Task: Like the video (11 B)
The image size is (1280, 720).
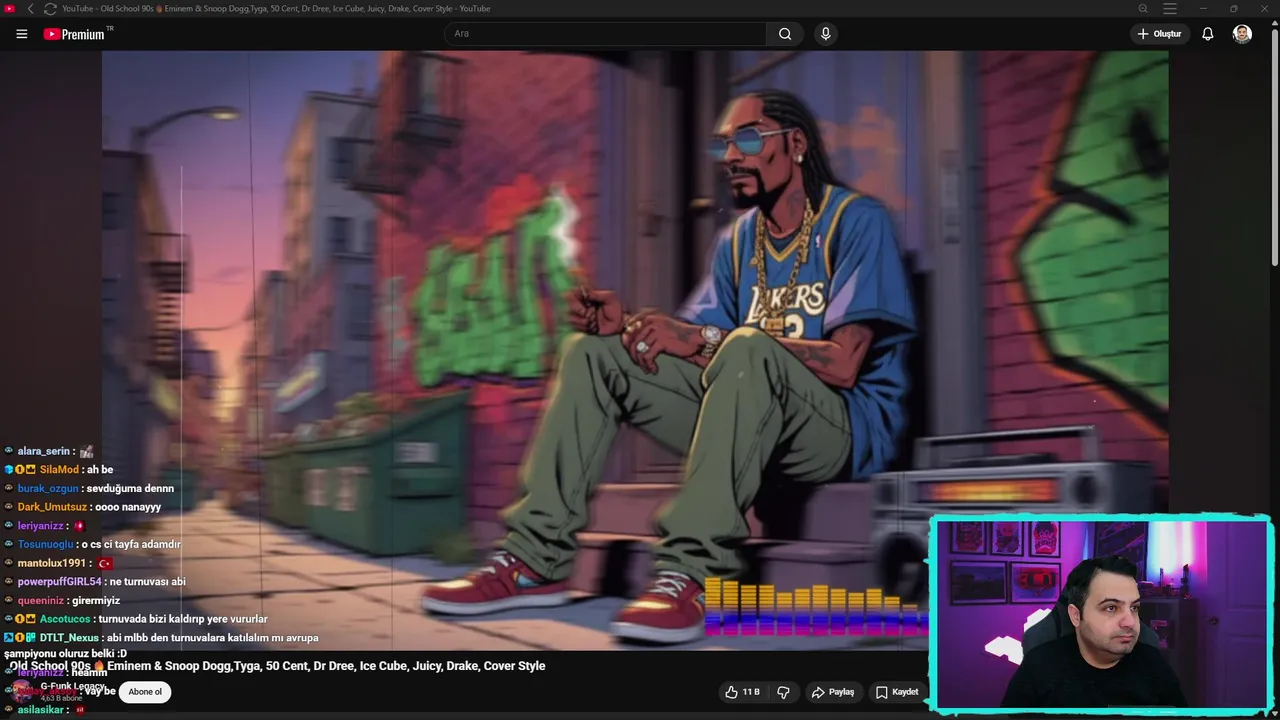Action: point(743,692)
